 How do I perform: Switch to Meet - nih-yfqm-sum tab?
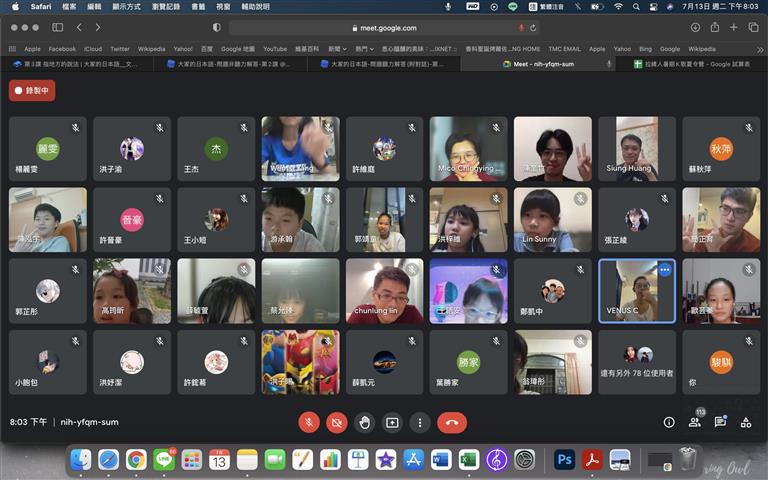pos(538,64)
